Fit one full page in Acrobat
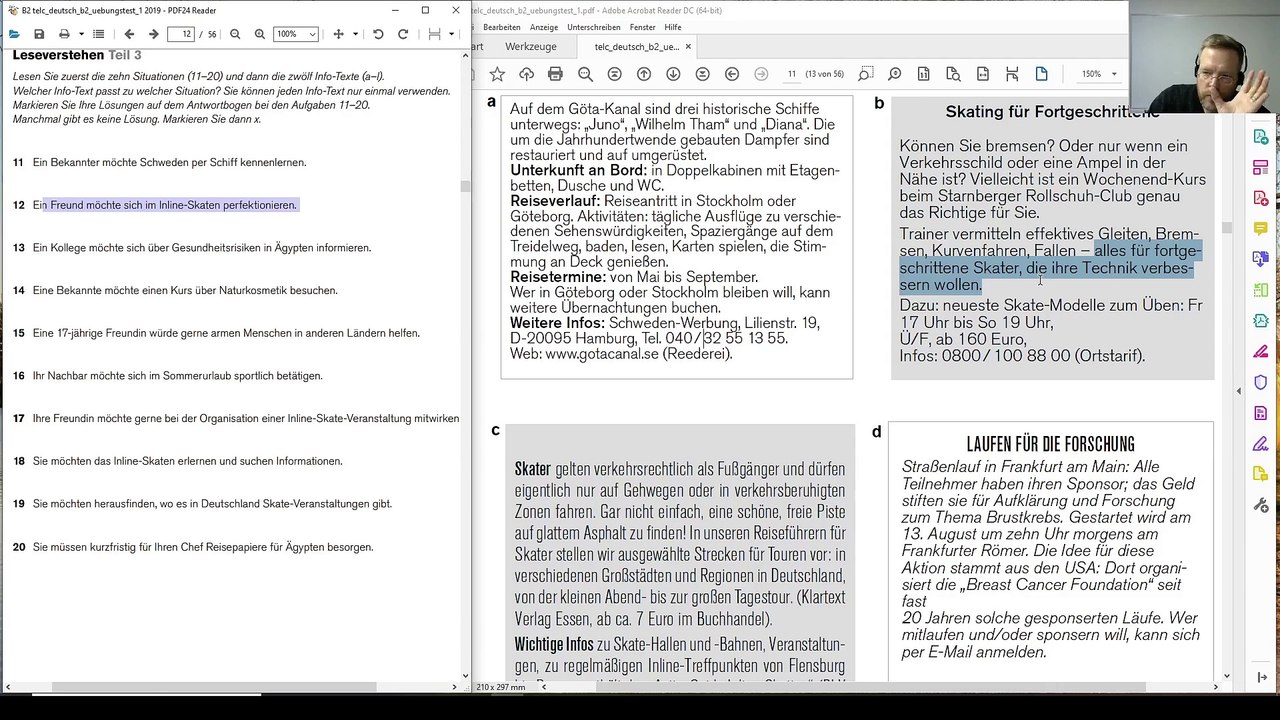1280x720 pixels. pyautogui.click(x=953, y=74)
